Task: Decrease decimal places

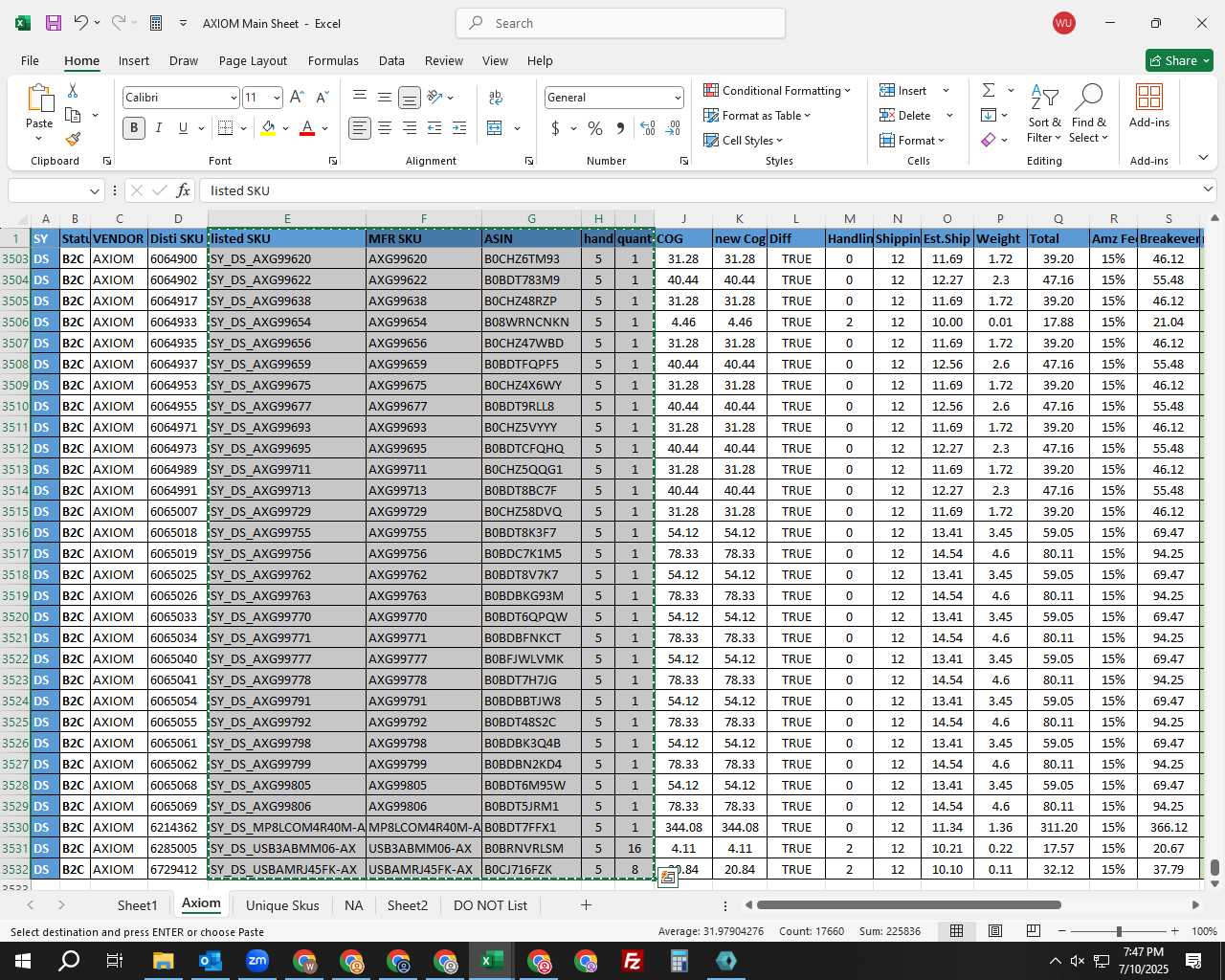Action: coord(673,127)
